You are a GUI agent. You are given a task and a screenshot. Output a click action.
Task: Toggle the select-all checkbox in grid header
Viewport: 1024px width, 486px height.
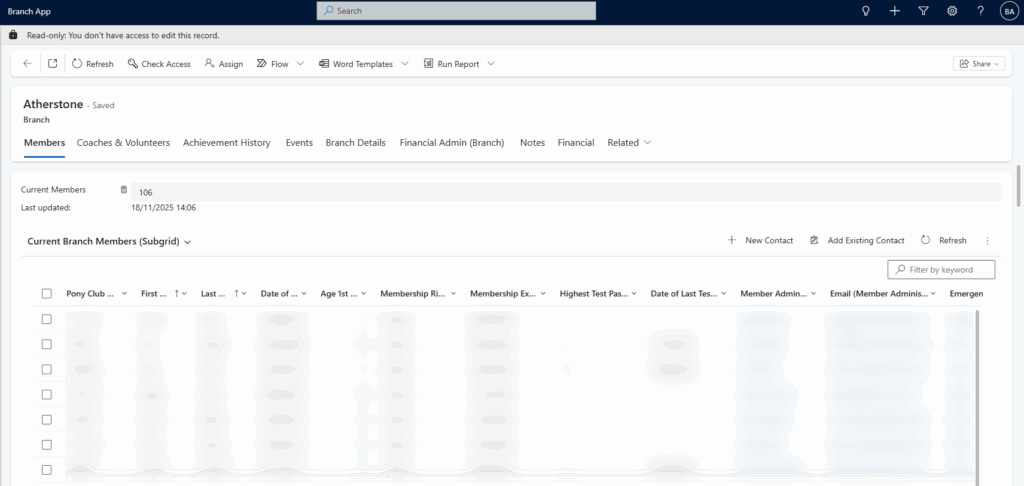47,294
